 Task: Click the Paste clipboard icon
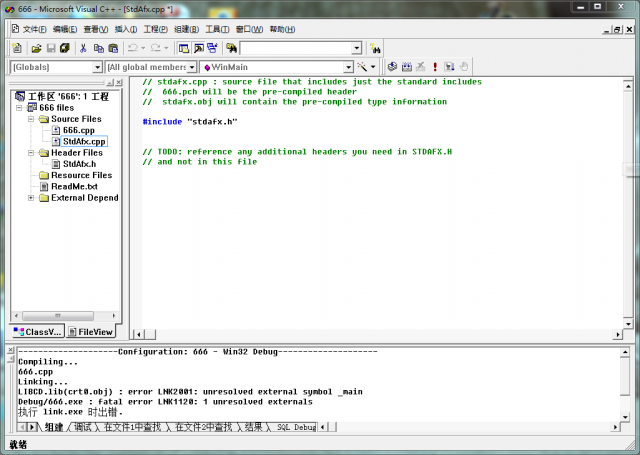tap(114, 48)
